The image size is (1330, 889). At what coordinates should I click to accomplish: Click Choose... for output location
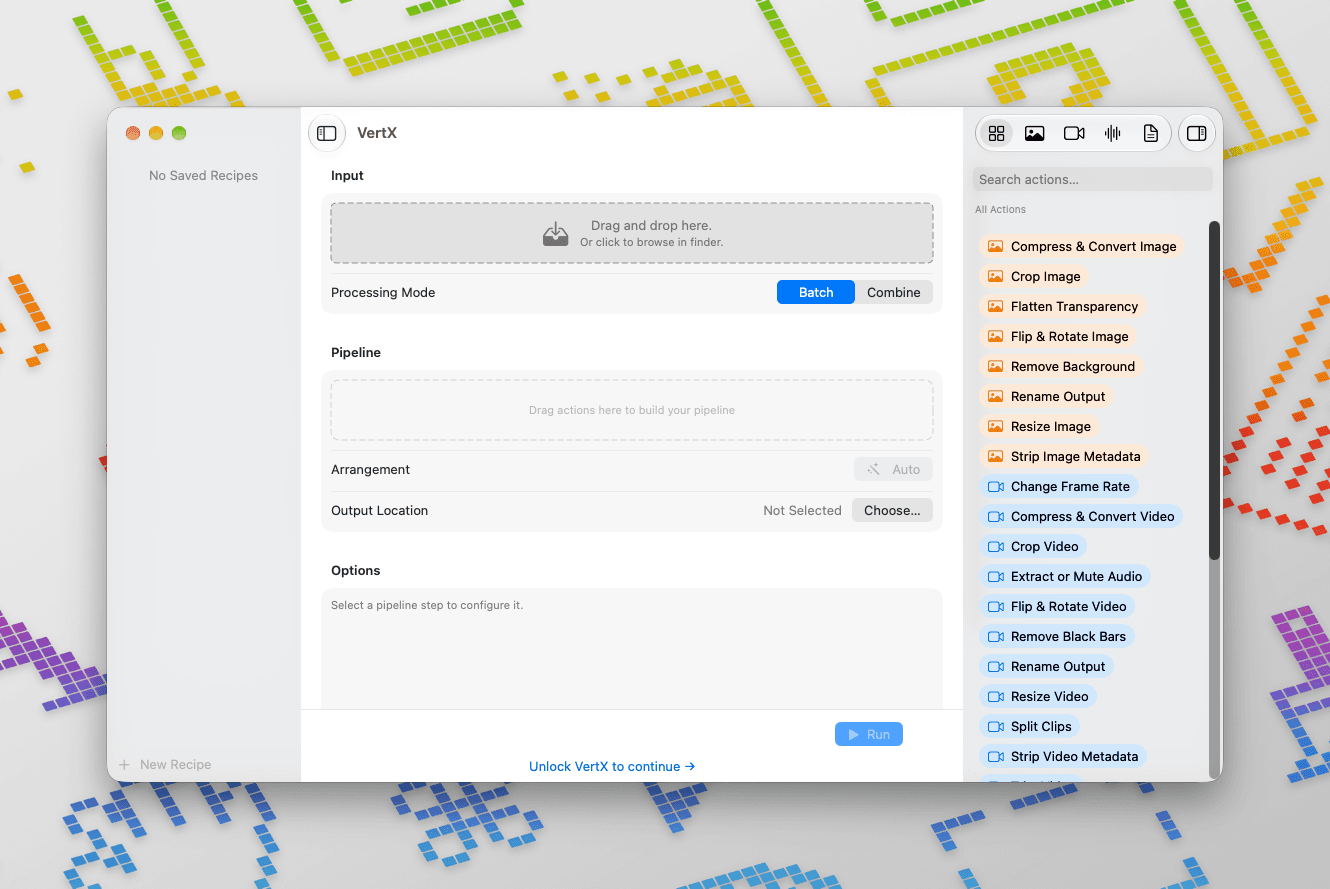(892, 510)
